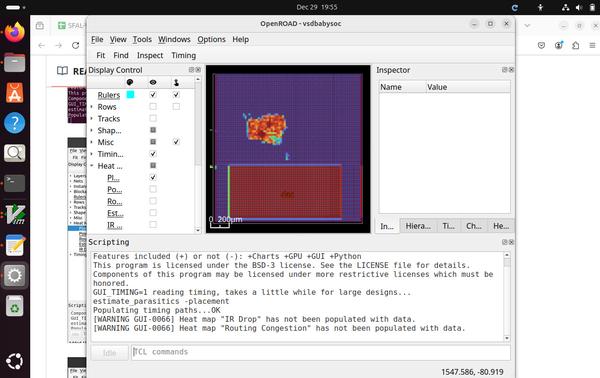Click the color palette column header icon
Viewport: 600px width, 378px height.
(x=130, y=82)
